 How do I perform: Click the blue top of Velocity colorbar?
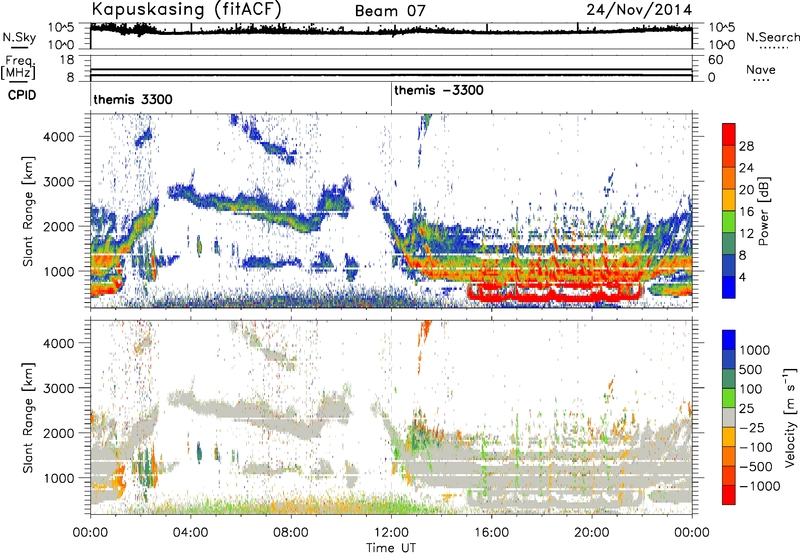pos(729,340)
